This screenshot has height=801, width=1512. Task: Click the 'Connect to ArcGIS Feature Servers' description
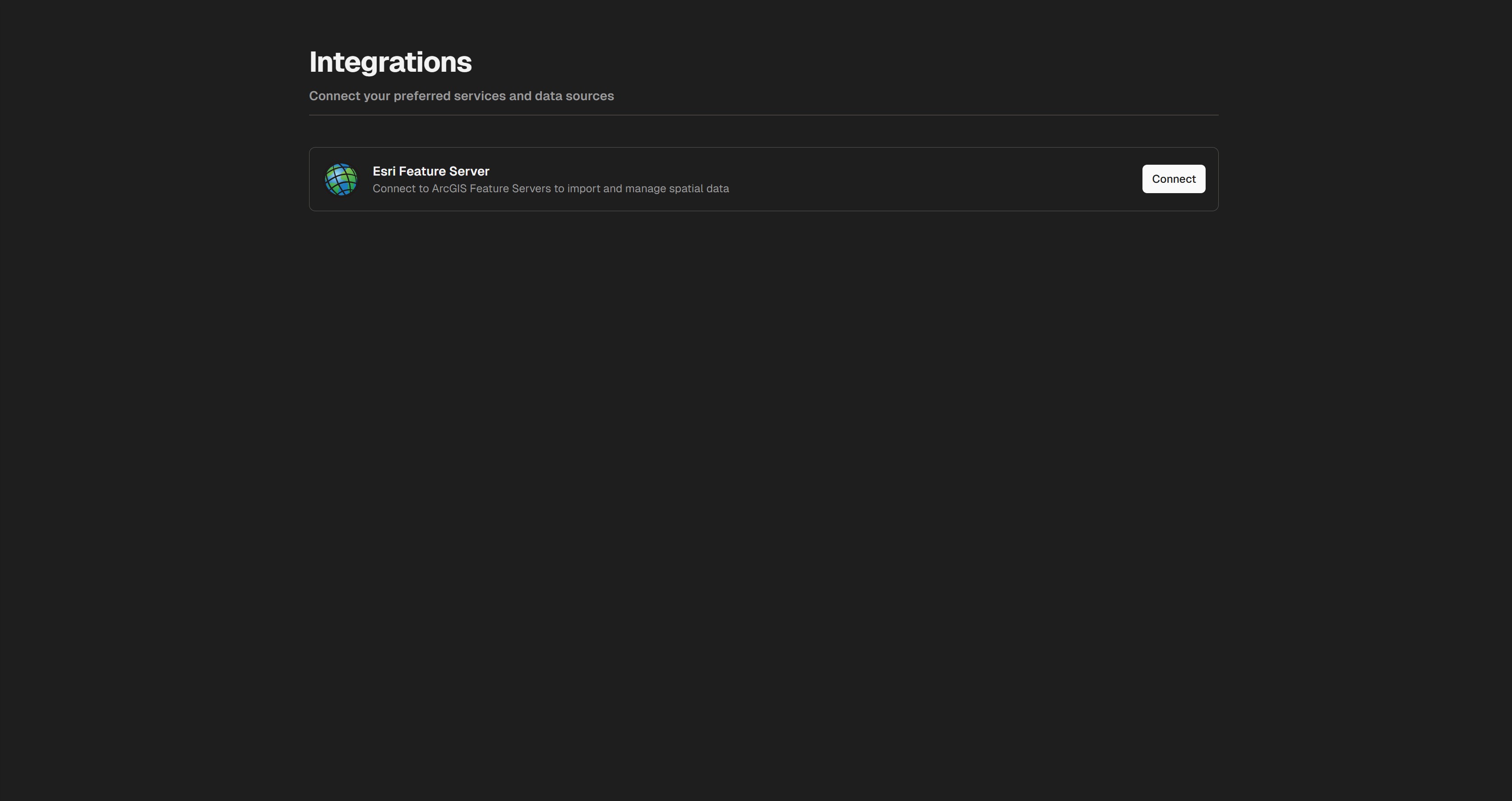550,189
